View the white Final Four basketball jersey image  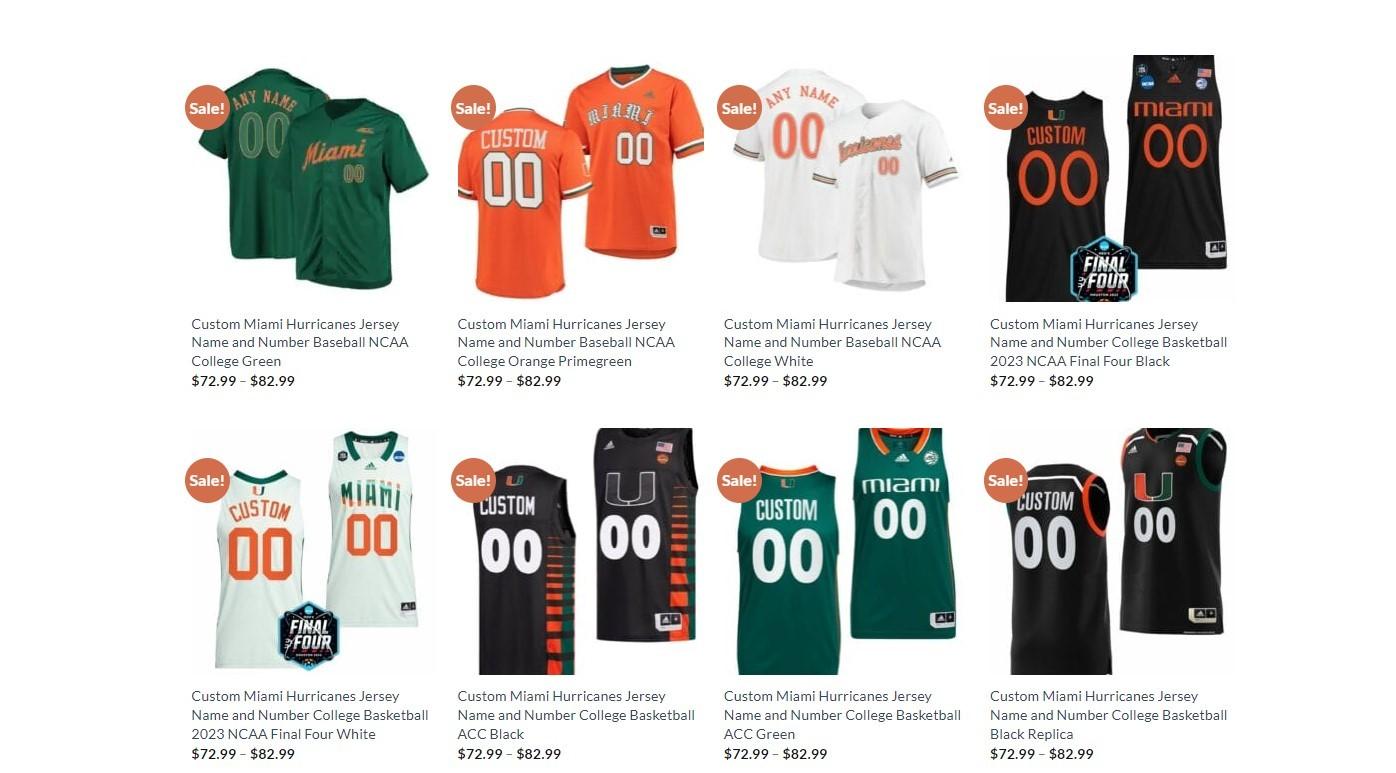314,551
